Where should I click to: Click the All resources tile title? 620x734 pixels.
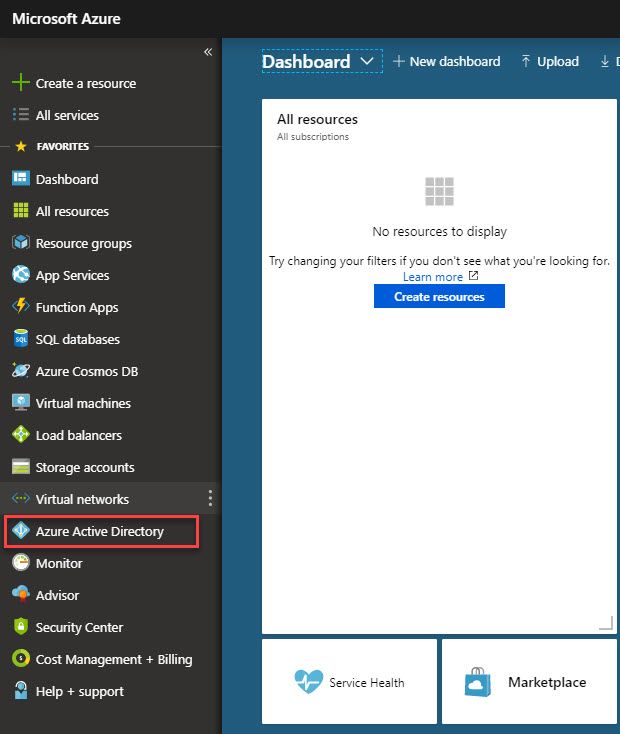[317, 119]
